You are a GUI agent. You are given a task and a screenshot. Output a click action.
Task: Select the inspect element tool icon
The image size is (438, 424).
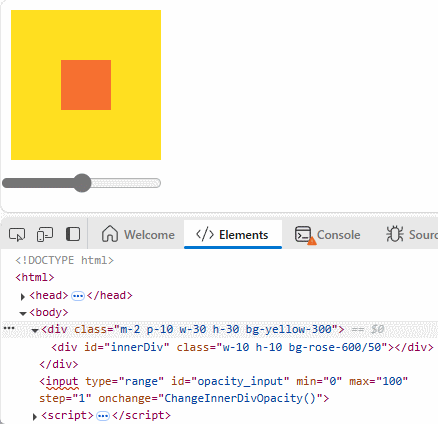click(17, 234)
